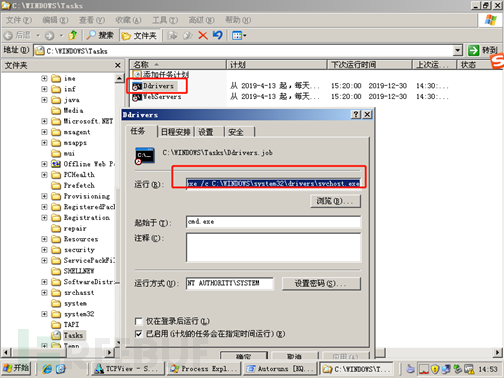Switch to the Settings (设置) tab
This screenshot has height=378, width=504.
[206, 132]
